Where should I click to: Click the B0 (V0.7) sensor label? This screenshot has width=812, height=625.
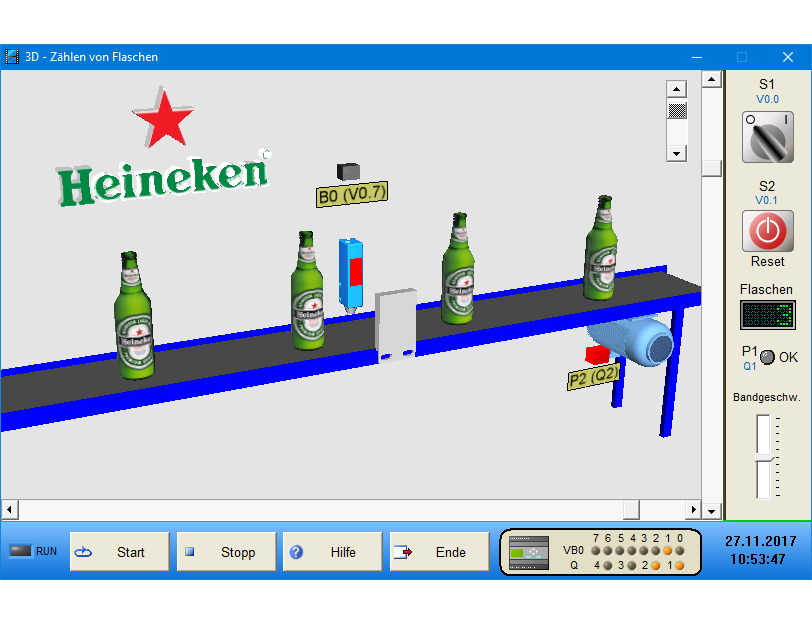[352, 195]
